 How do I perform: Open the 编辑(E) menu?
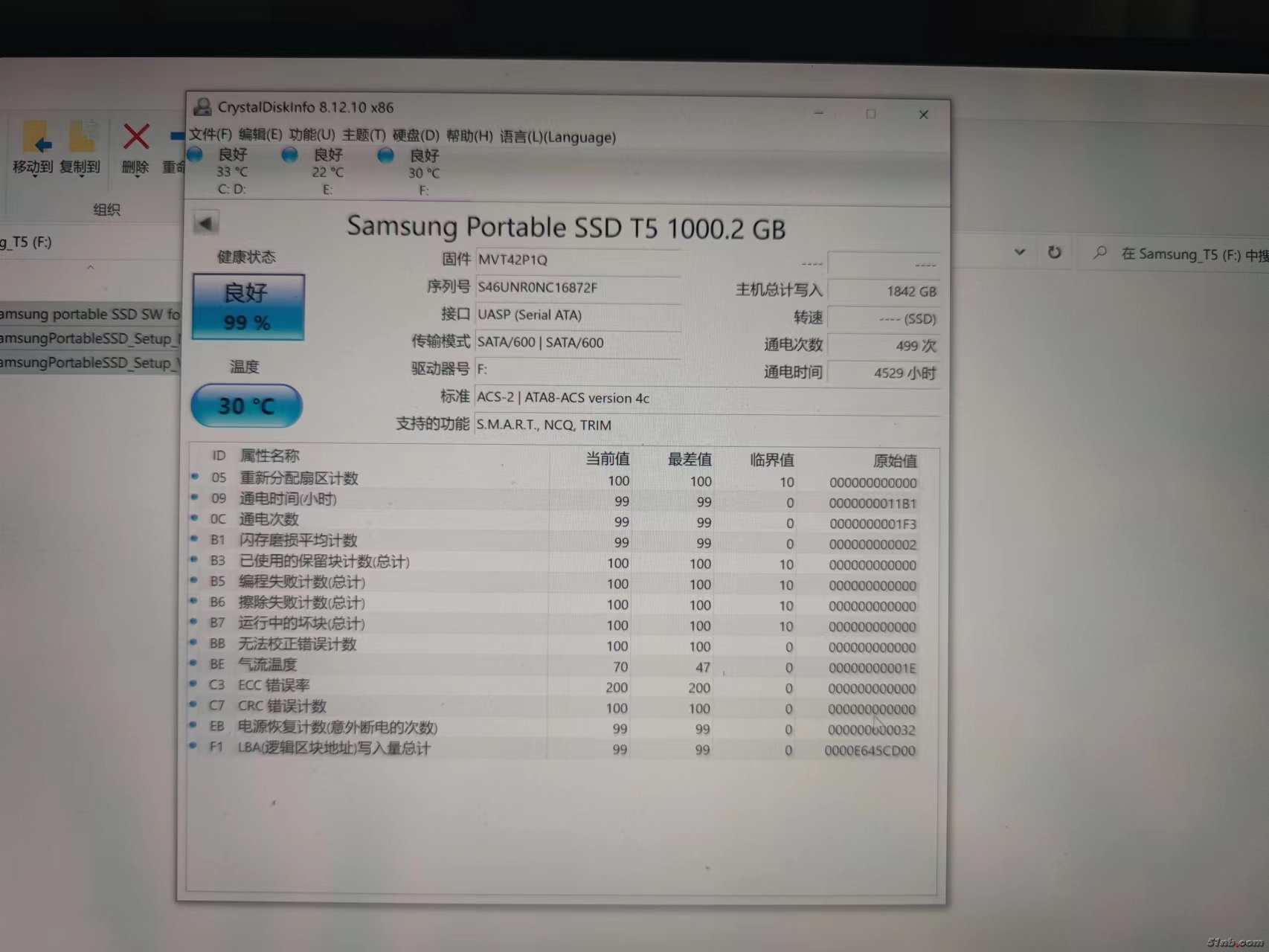tap(260, 135)
